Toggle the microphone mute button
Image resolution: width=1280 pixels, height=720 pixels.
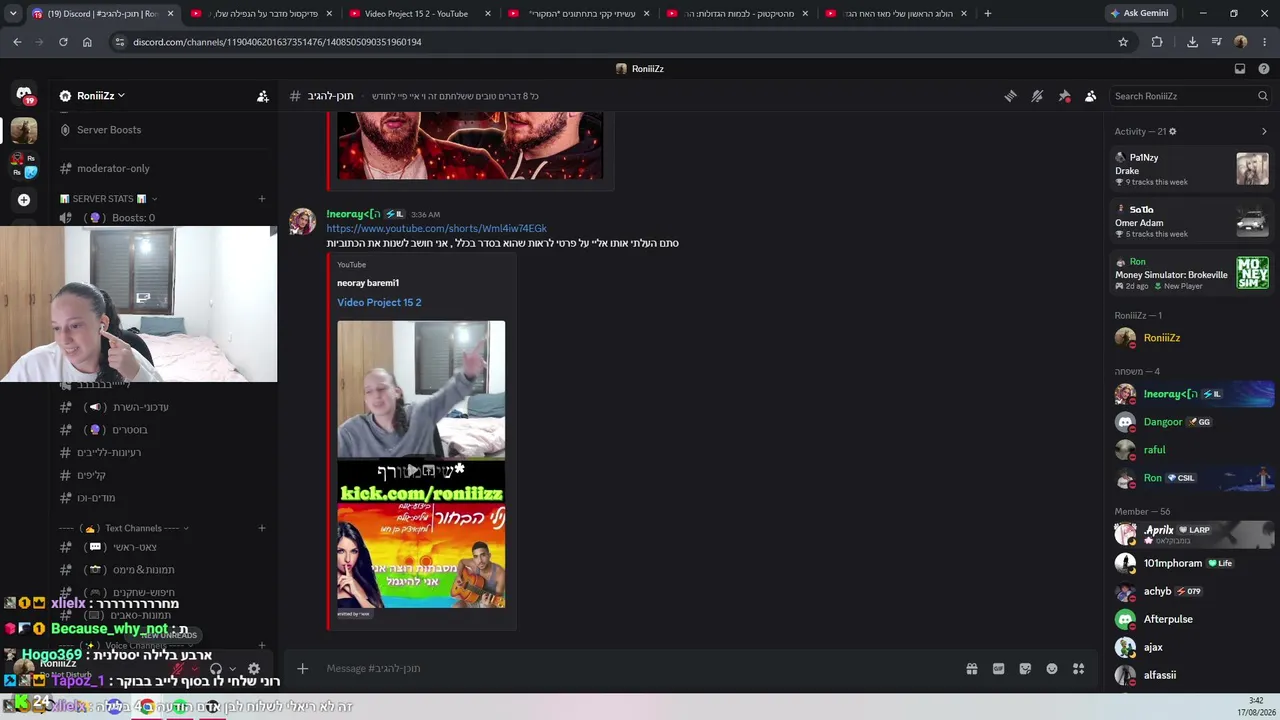tap(180, 669)
